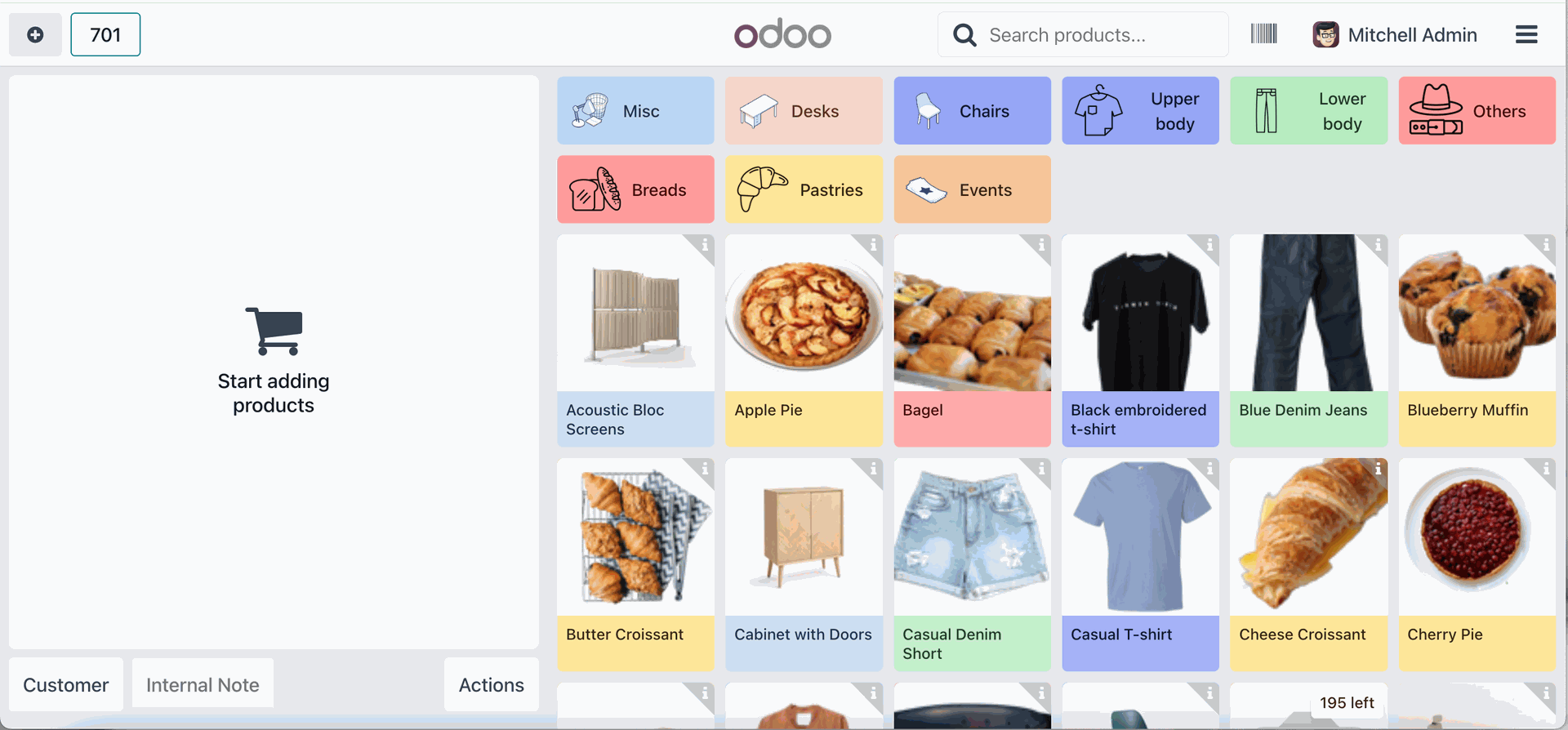
Task: Click the Internal Note button
Action: (203, 684)
